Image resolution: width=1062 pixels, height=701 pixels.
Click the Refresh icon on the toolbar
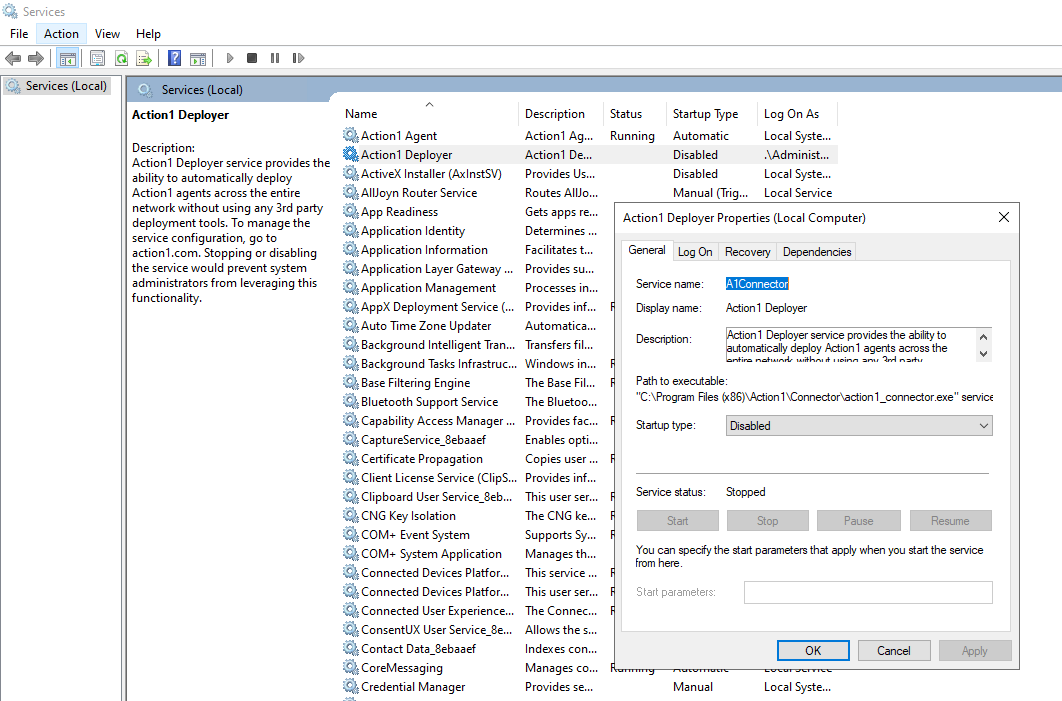tap(121, 57)
